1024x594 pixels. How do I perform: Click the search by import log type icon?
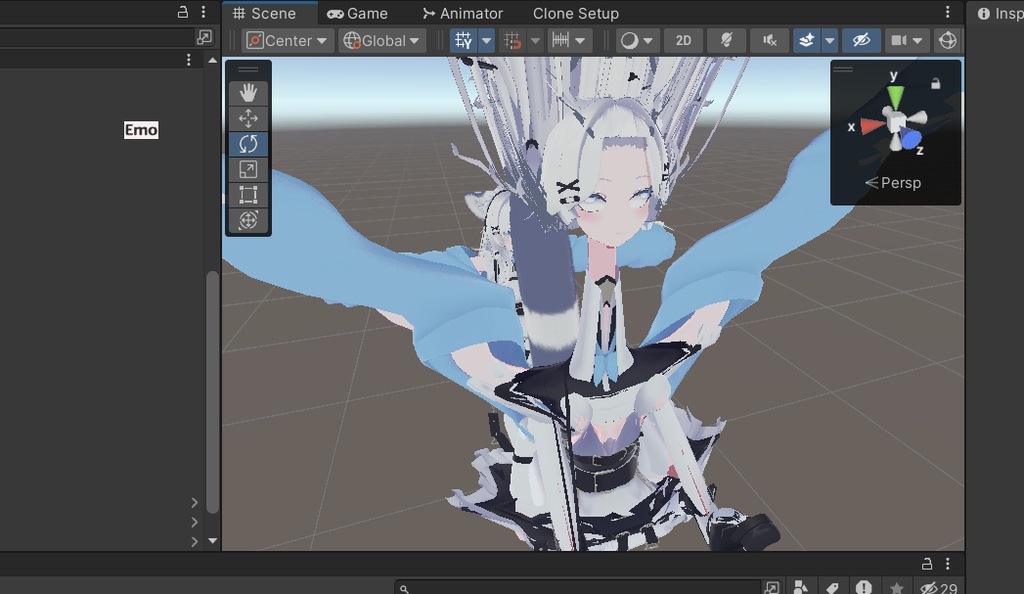[863, 587]
